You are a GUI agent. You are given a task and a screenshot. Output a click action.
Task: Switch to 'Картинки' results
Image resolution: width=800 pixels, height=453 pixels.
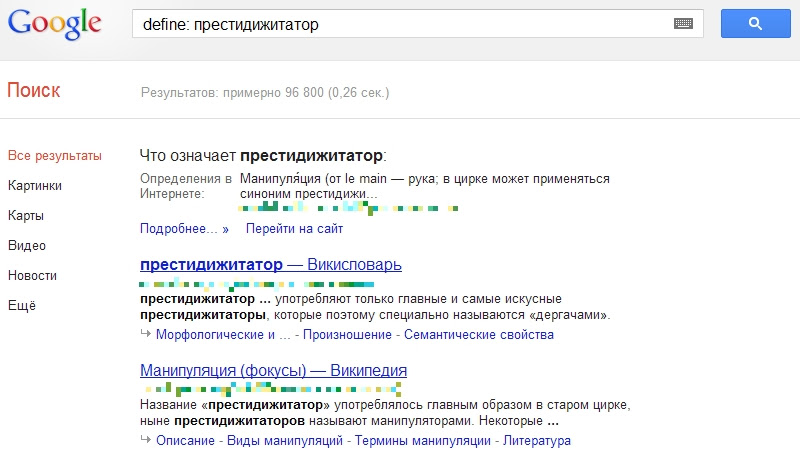(x=35, y=186)
